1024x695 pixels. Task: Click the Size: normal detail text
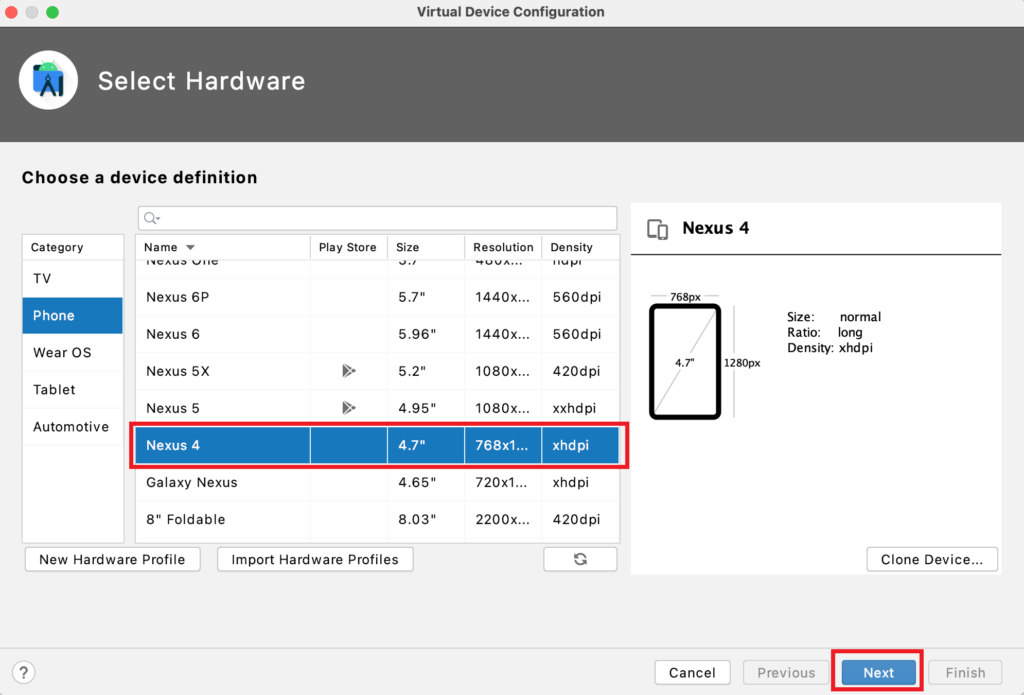pos(834,317)
